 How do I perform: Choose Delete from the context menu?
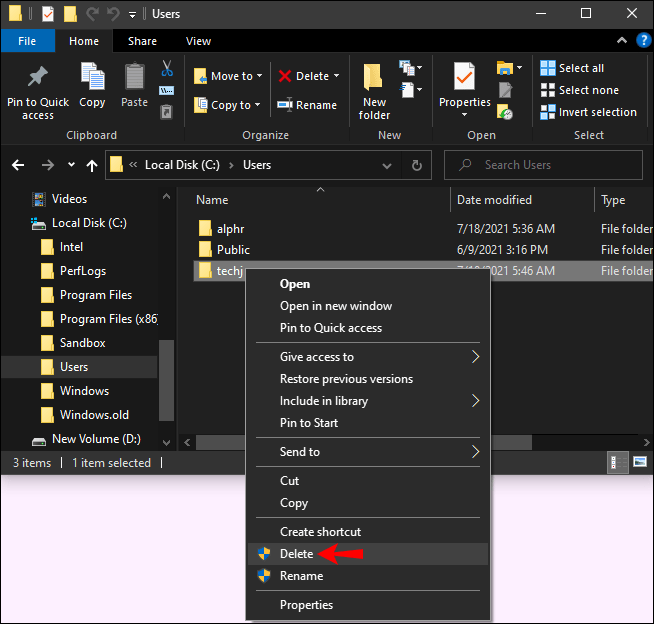(367, 554)
